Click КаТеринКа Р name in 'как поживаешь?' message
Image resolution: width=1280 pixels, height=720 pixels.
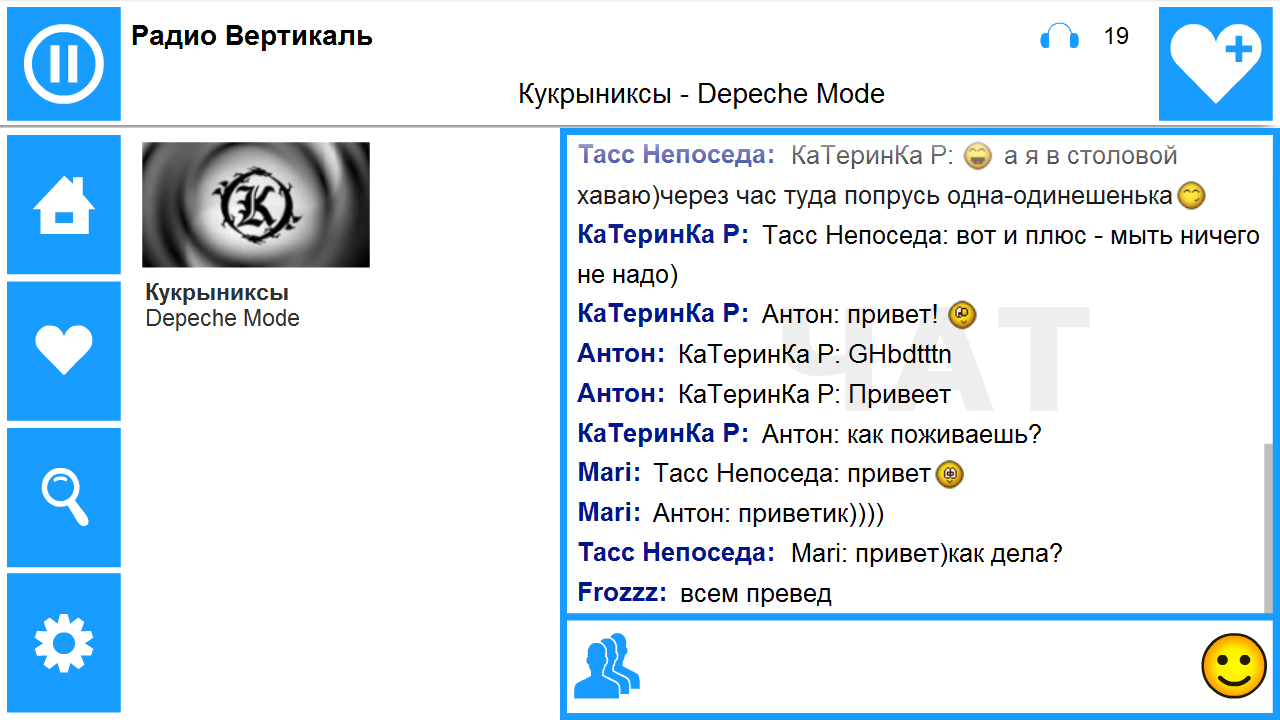tap(663, 433)
